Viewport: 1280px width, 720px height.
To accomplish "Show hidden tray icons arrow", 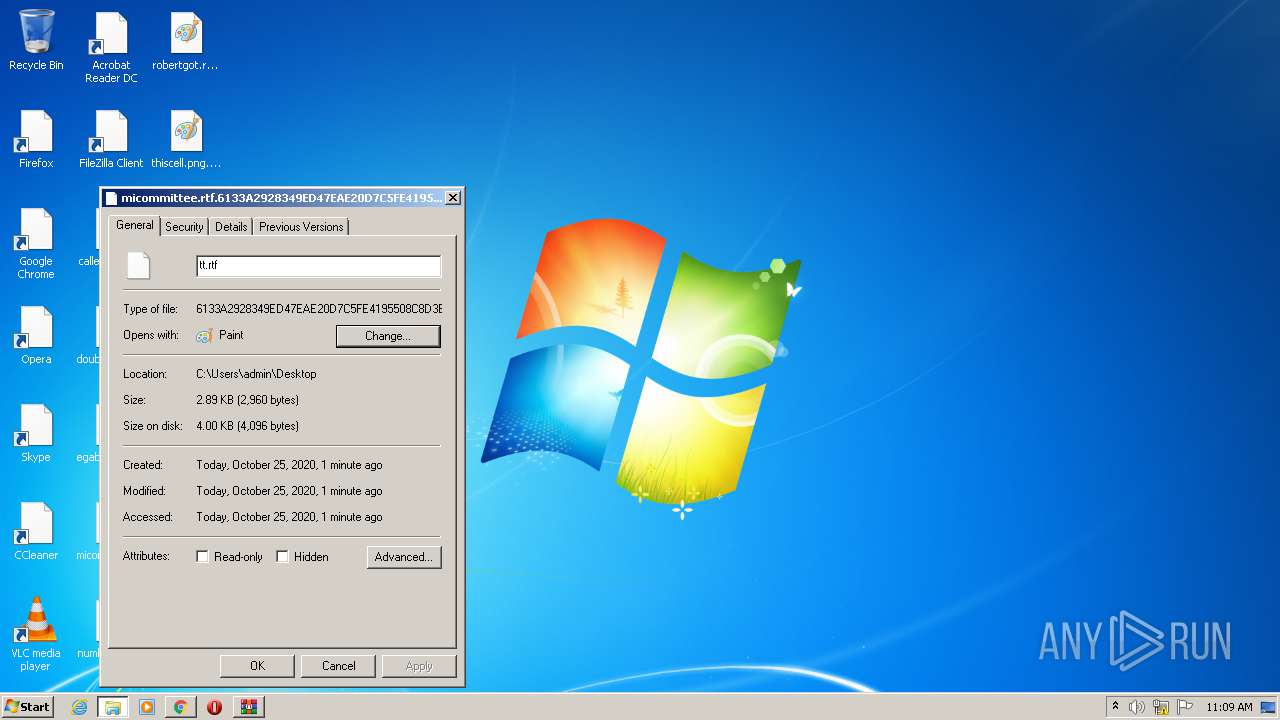I will click(x=1116, y=706).
